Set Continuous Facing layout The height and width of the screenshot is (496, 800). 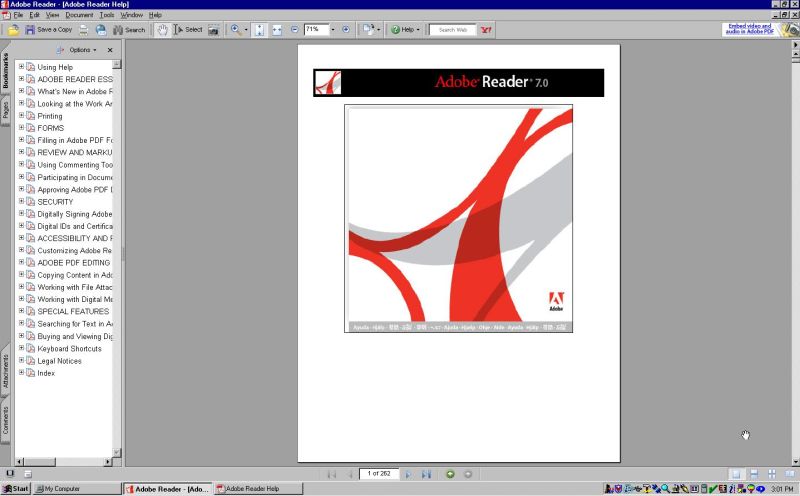coord(772,474)
